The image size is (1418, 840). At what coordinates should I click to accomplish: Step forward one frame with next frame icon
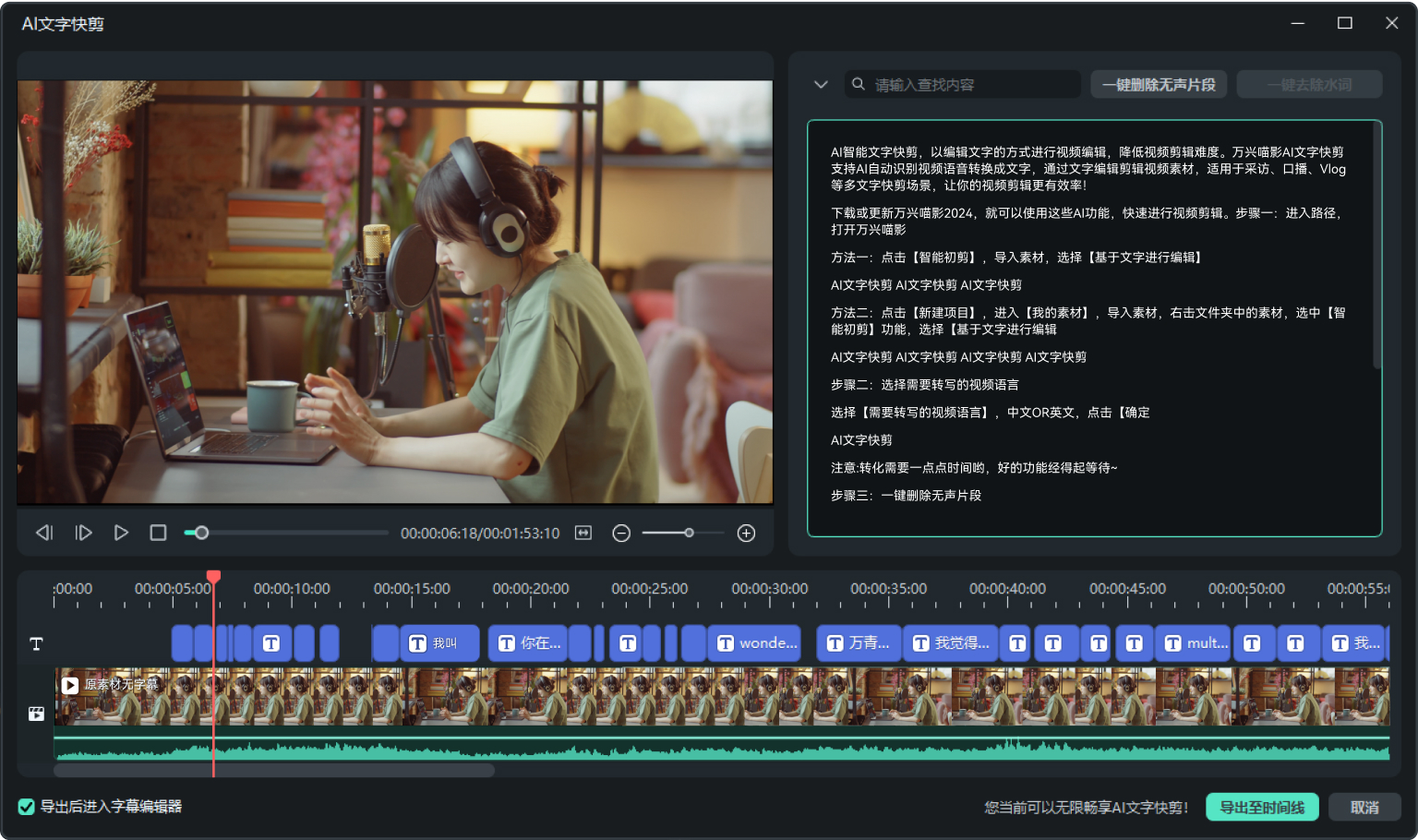(x=83, y=533)
